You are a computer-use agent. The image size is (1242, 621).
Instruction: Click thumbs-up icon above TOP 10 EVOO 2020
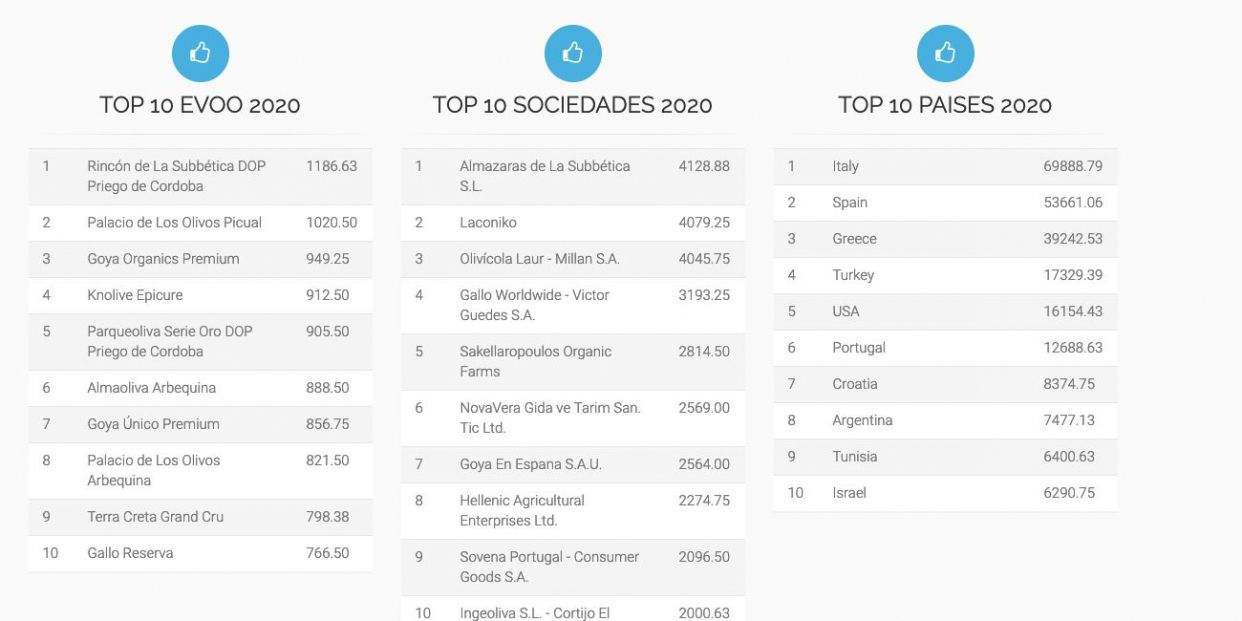200,54
